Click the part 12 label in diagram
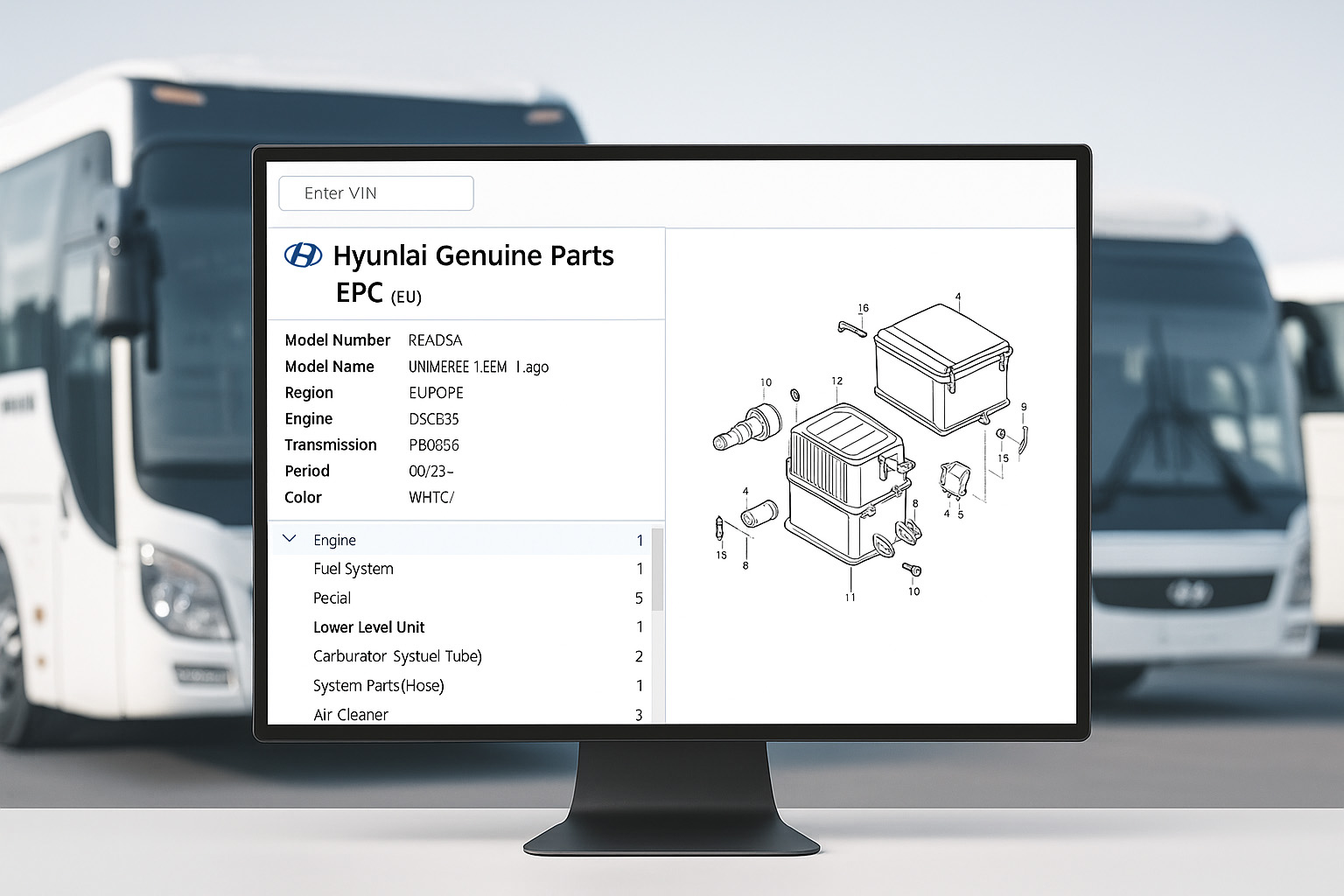 (836, 381)
